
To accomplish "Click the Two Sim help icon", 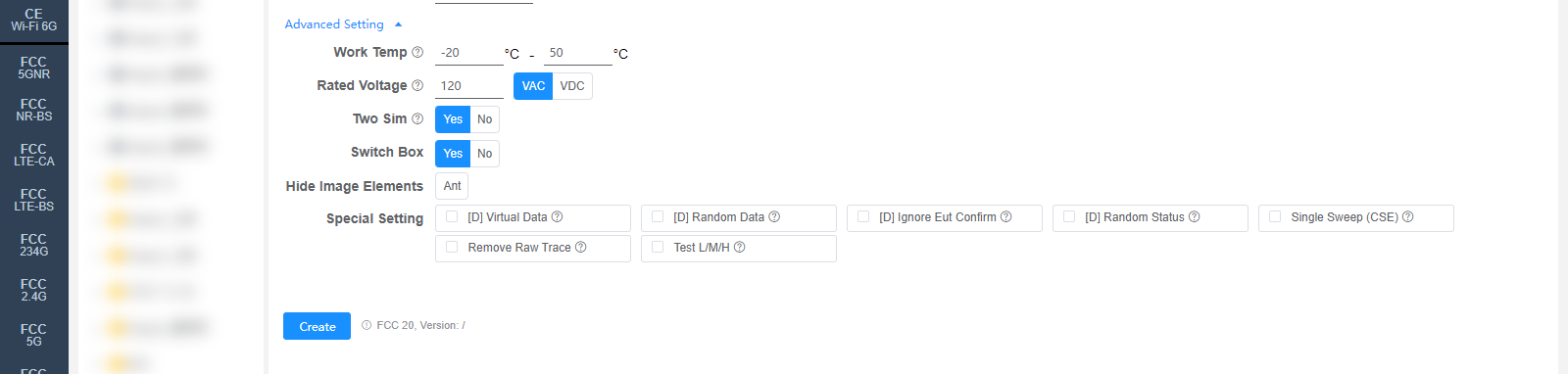I will tap(417, 118).
